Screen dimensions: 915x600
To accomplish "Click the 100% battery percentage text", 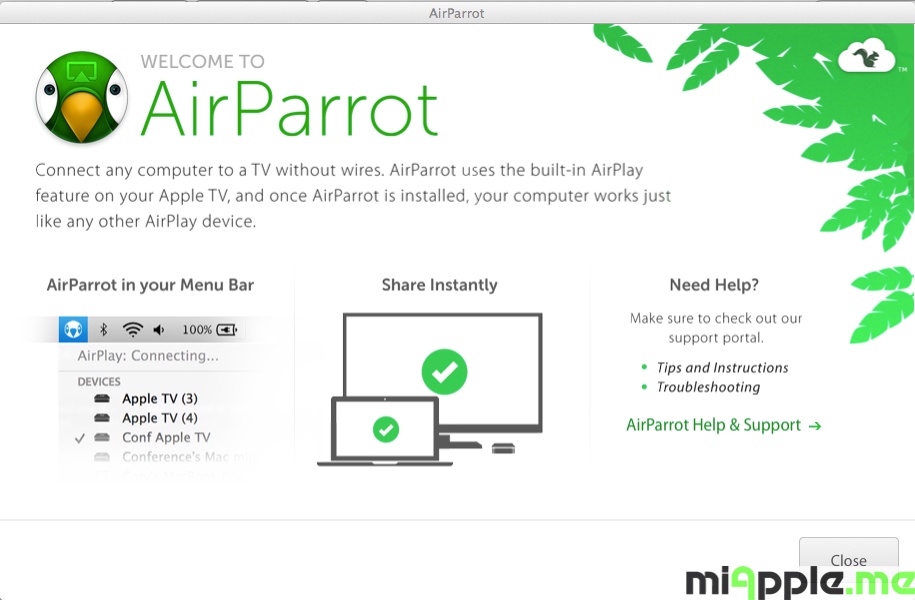I will coord(197,329).
